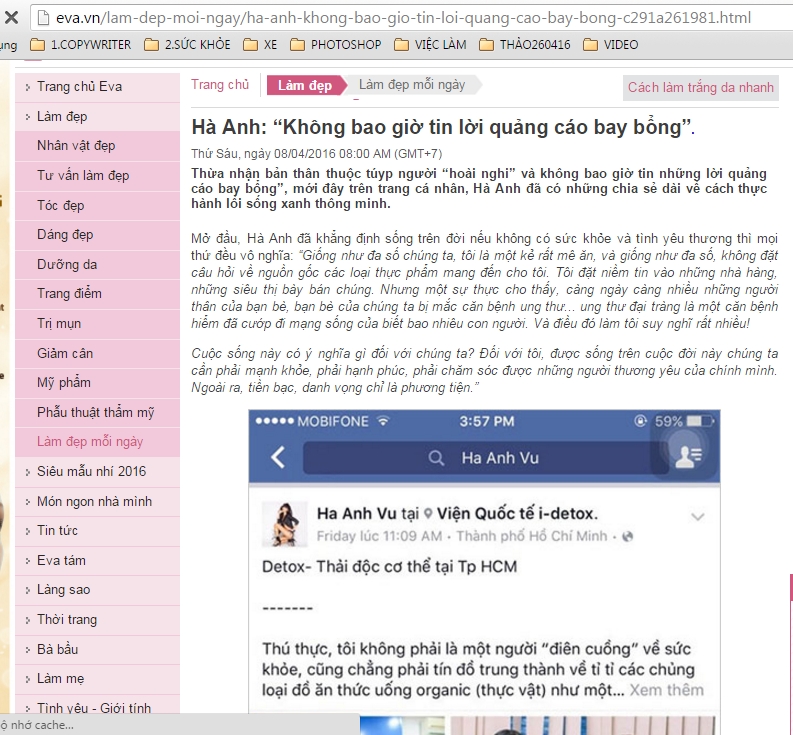This screenshot has width=793, height=735.
Task: Click the Ha Anh Vu name on the post
Action: tap(357, 514)
